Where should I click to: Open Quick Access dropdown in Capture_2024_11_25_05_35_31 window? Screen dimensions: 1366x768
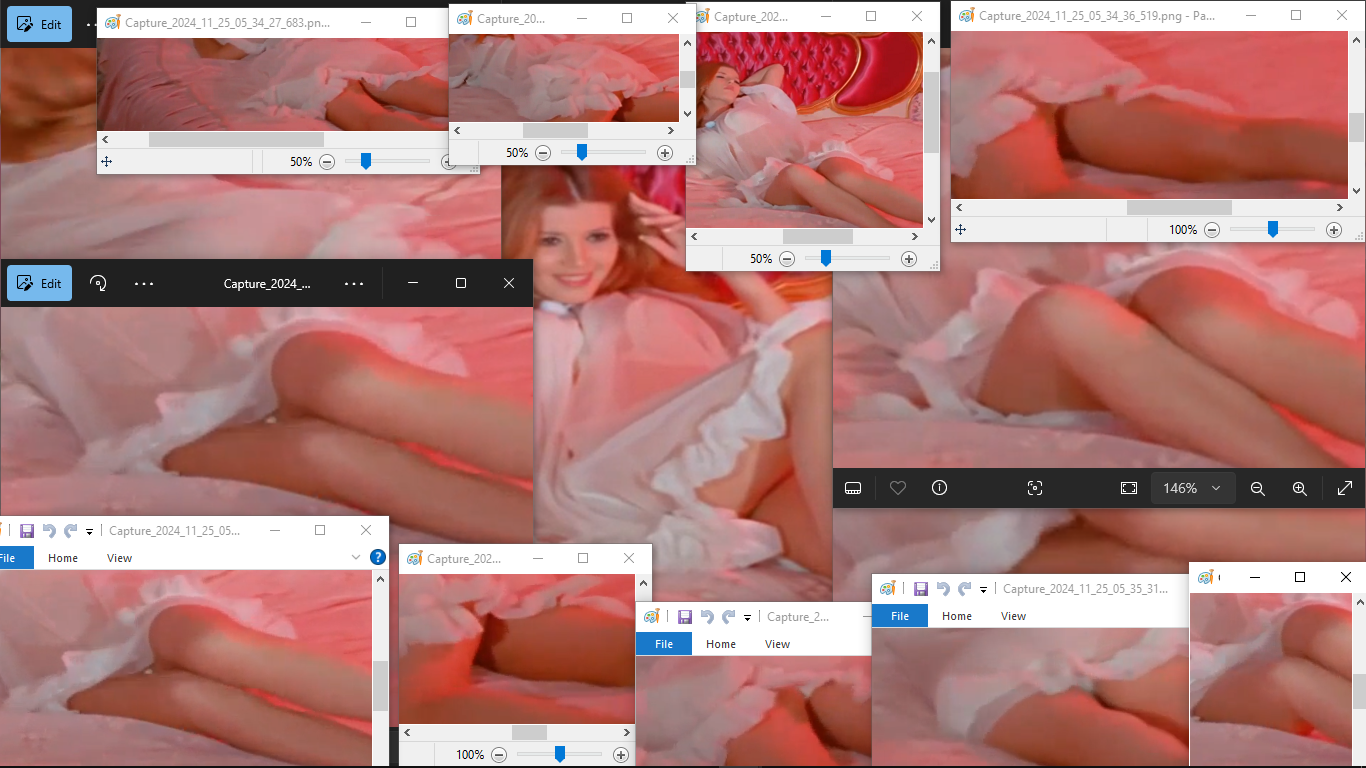pyautogui.click(x=984, y=590)
